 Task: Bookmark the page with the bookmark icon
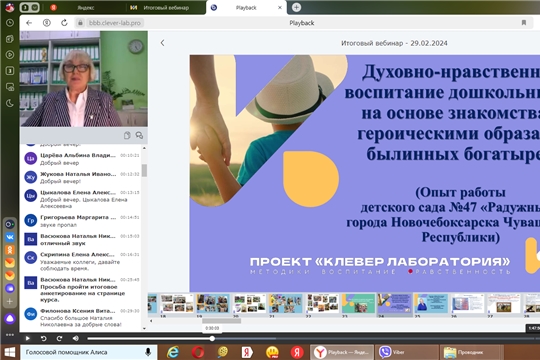523,23
